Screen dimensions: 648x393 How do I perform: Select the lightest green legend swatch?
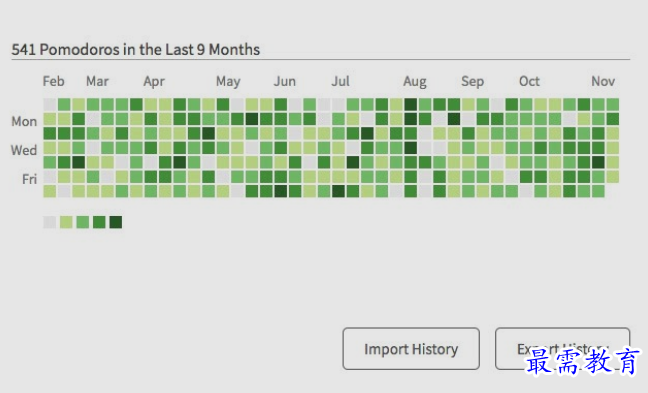click(x=66, y=222)
